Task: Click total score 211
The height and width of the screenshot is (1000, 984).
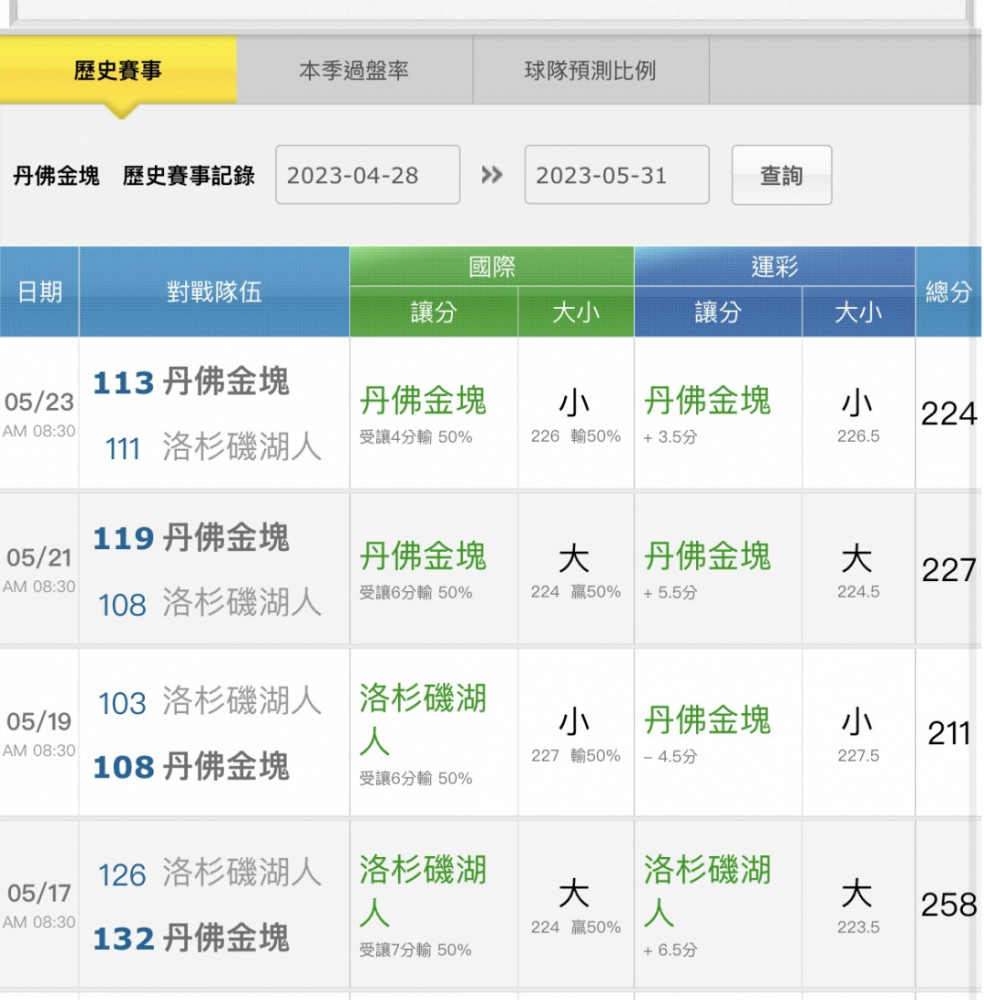Action: pyautogui.click(x=948, y=733)
